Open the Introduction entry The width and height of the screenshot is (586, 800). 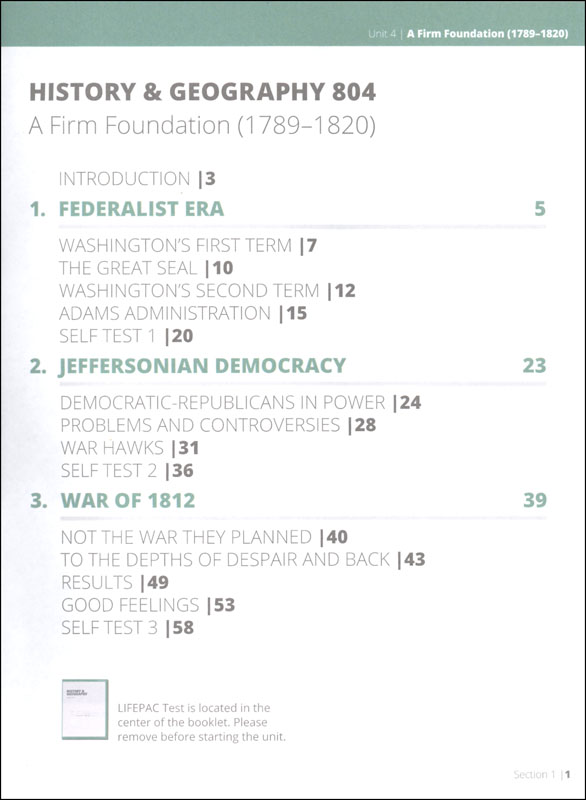(x=137, y=179)
